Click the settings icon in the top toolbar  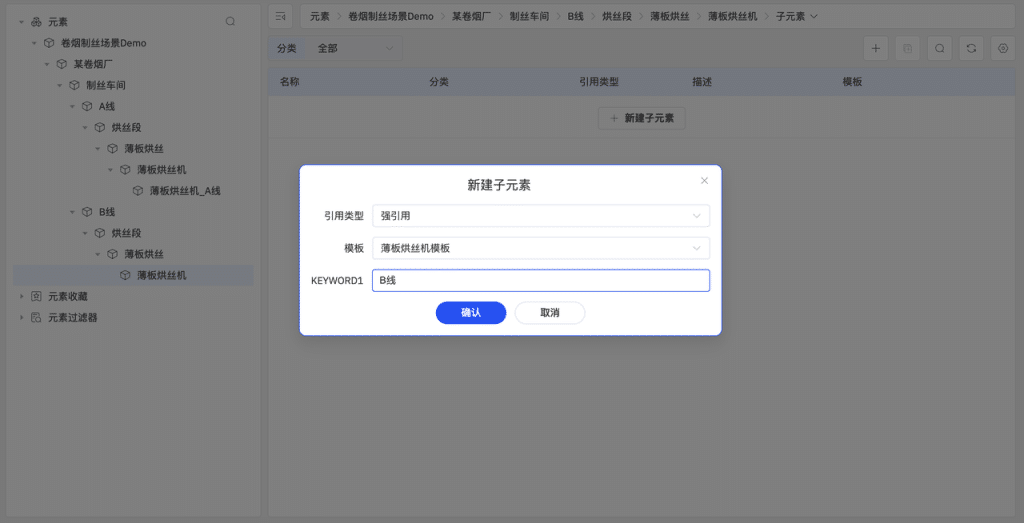(x=1004, y=48)
